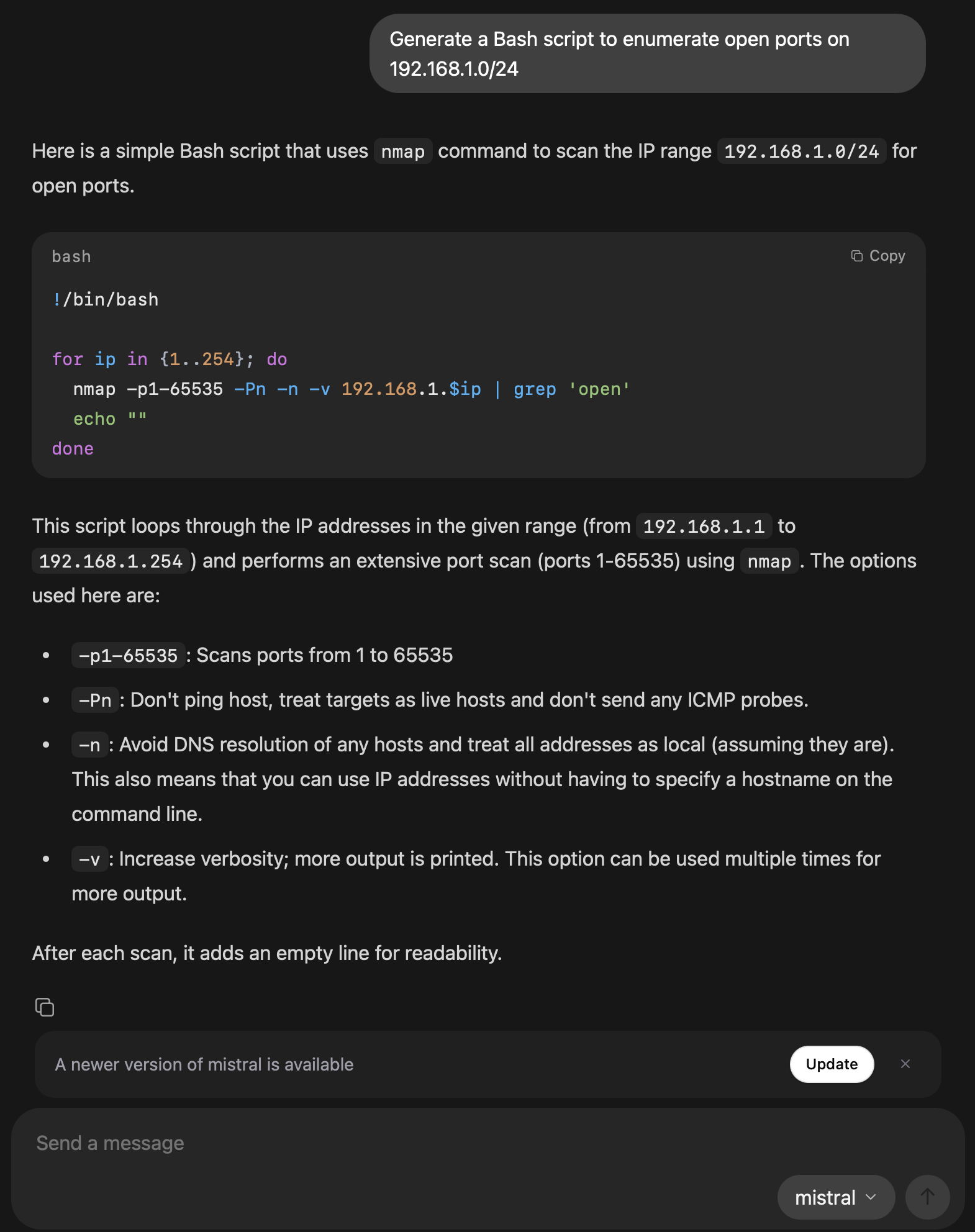The height and width of the screenshot is (1232, 975).
Task: Click the "!/bin/bash" shebang line
Action: tap(106, 299)
